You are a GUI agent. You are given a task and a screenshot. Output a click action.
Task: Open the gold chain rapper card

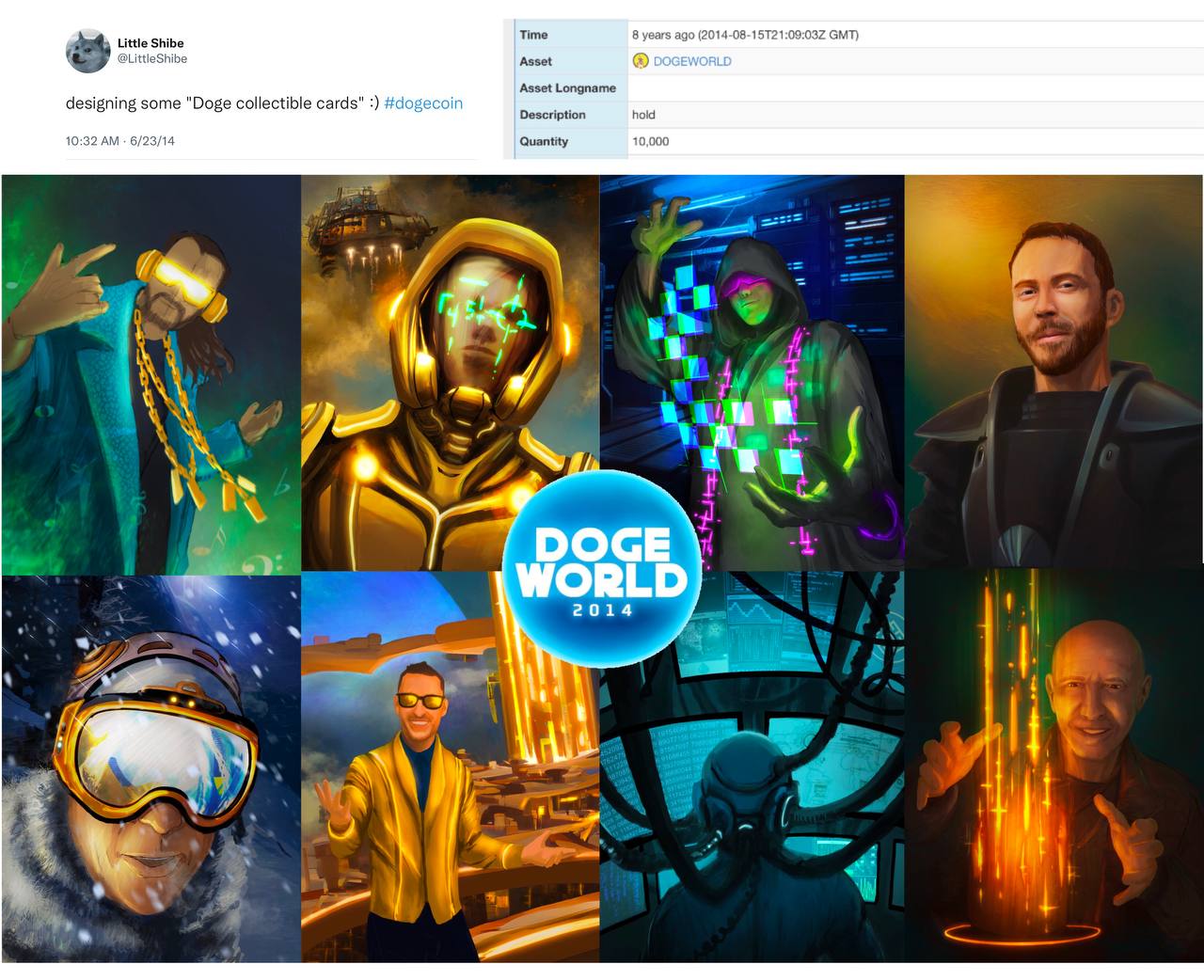pyautogui.click(x=151, y=374)
